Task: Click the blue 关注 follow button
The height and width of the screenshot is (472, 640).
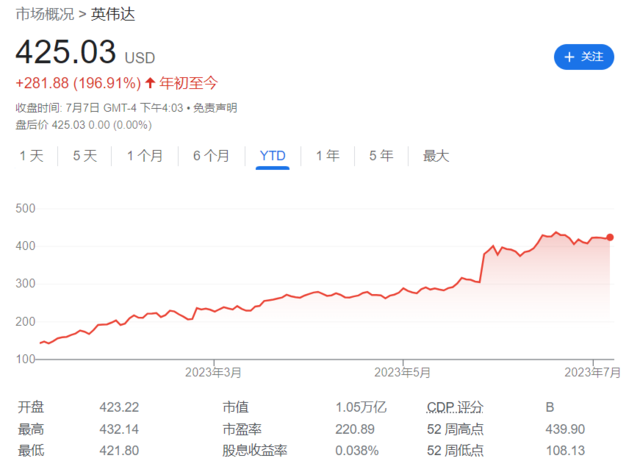Action: 584,57
